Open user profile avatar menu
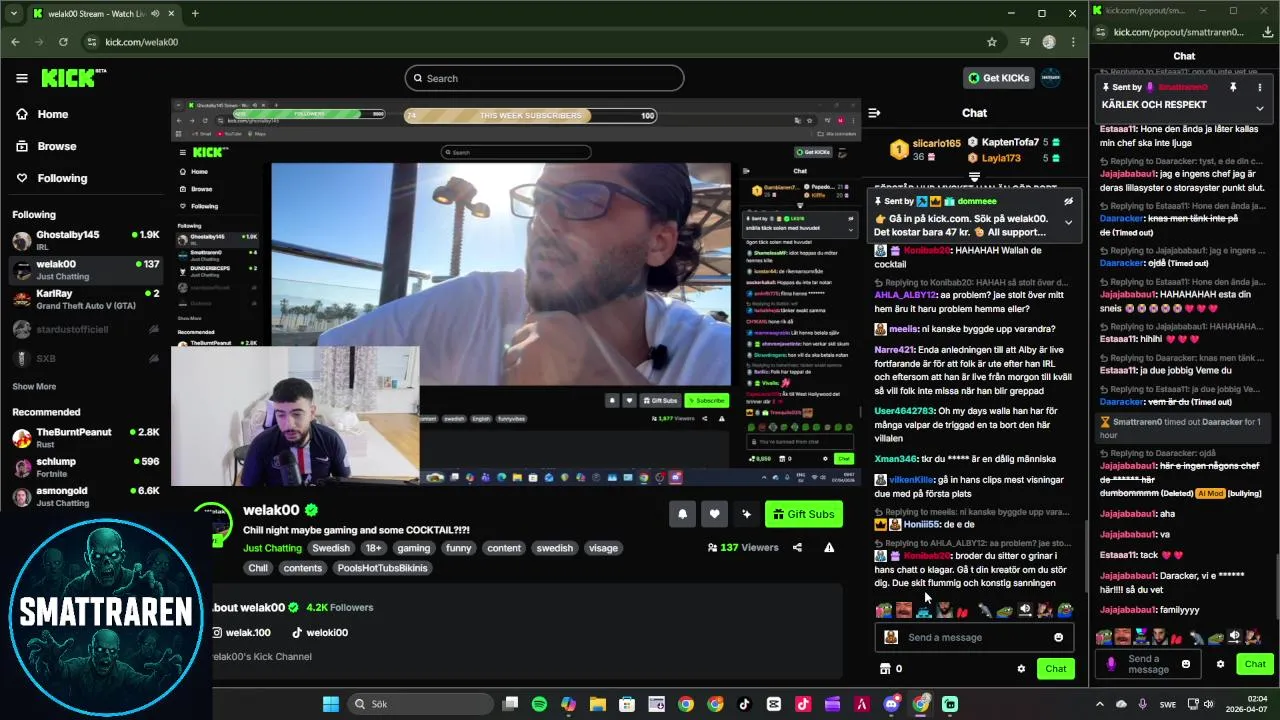1280x720 pixels. (x=1050, y=78)
